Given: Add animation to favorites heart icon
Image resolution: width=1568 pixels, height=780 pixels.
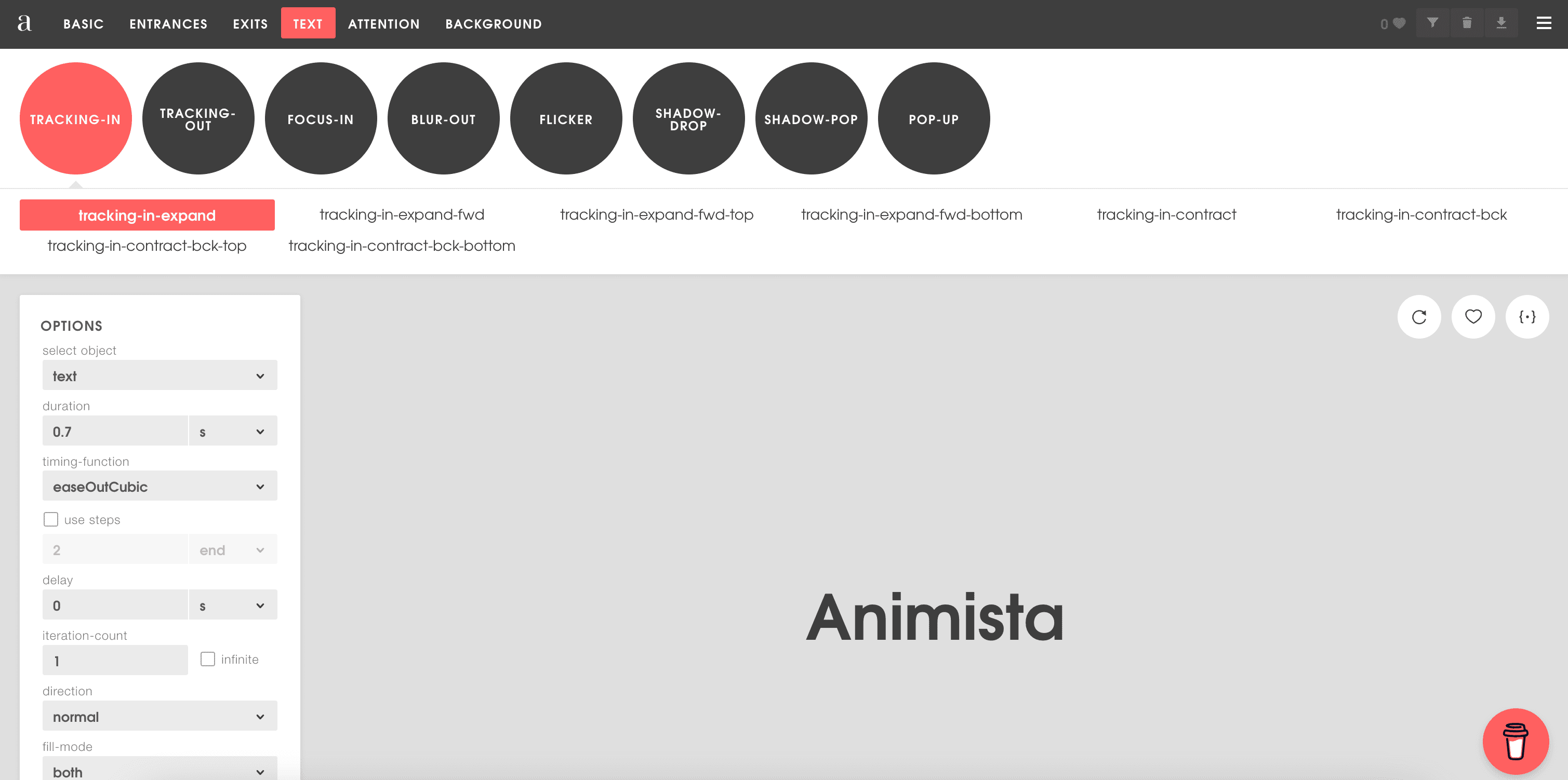Looking at the screenshot, I should point(1473,316).
